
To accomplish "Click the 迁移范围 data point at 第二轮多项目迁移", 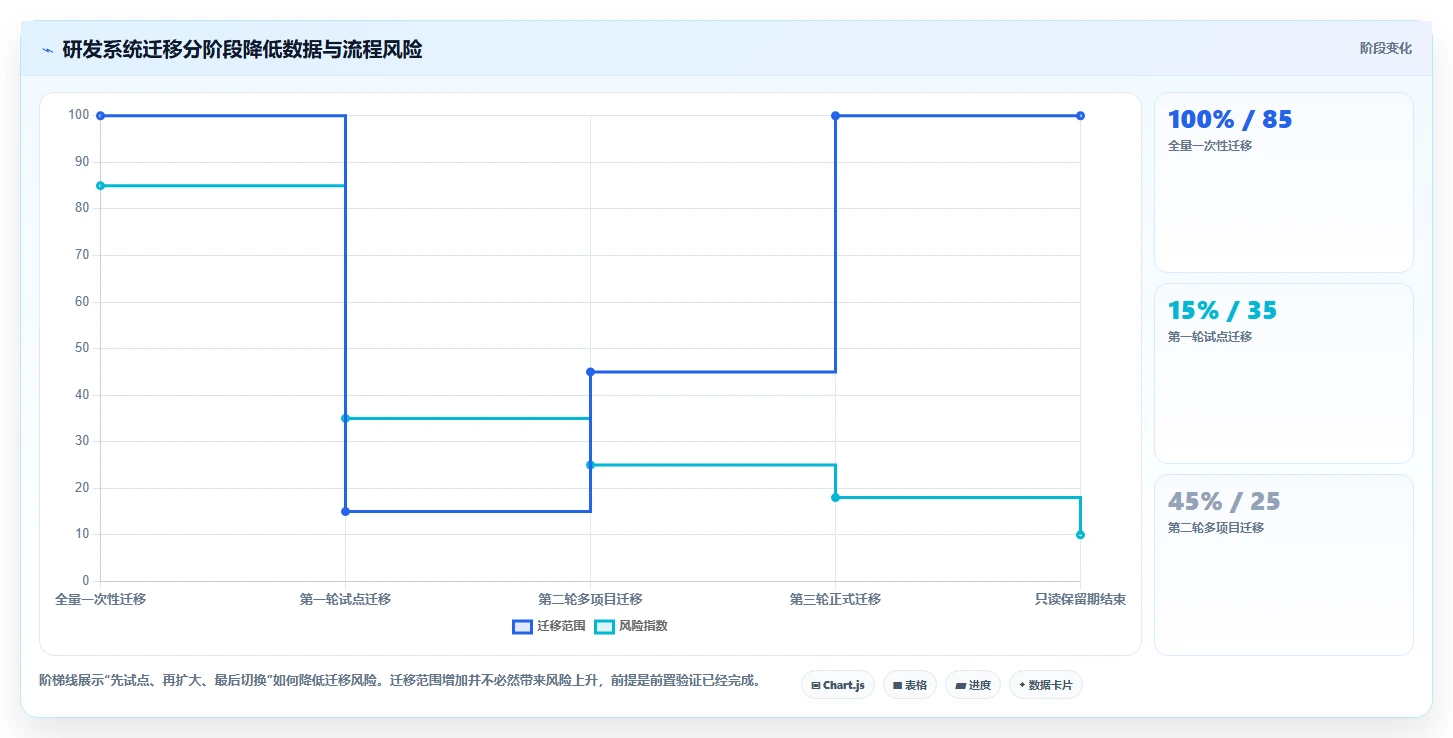I will tap(590, 372).
